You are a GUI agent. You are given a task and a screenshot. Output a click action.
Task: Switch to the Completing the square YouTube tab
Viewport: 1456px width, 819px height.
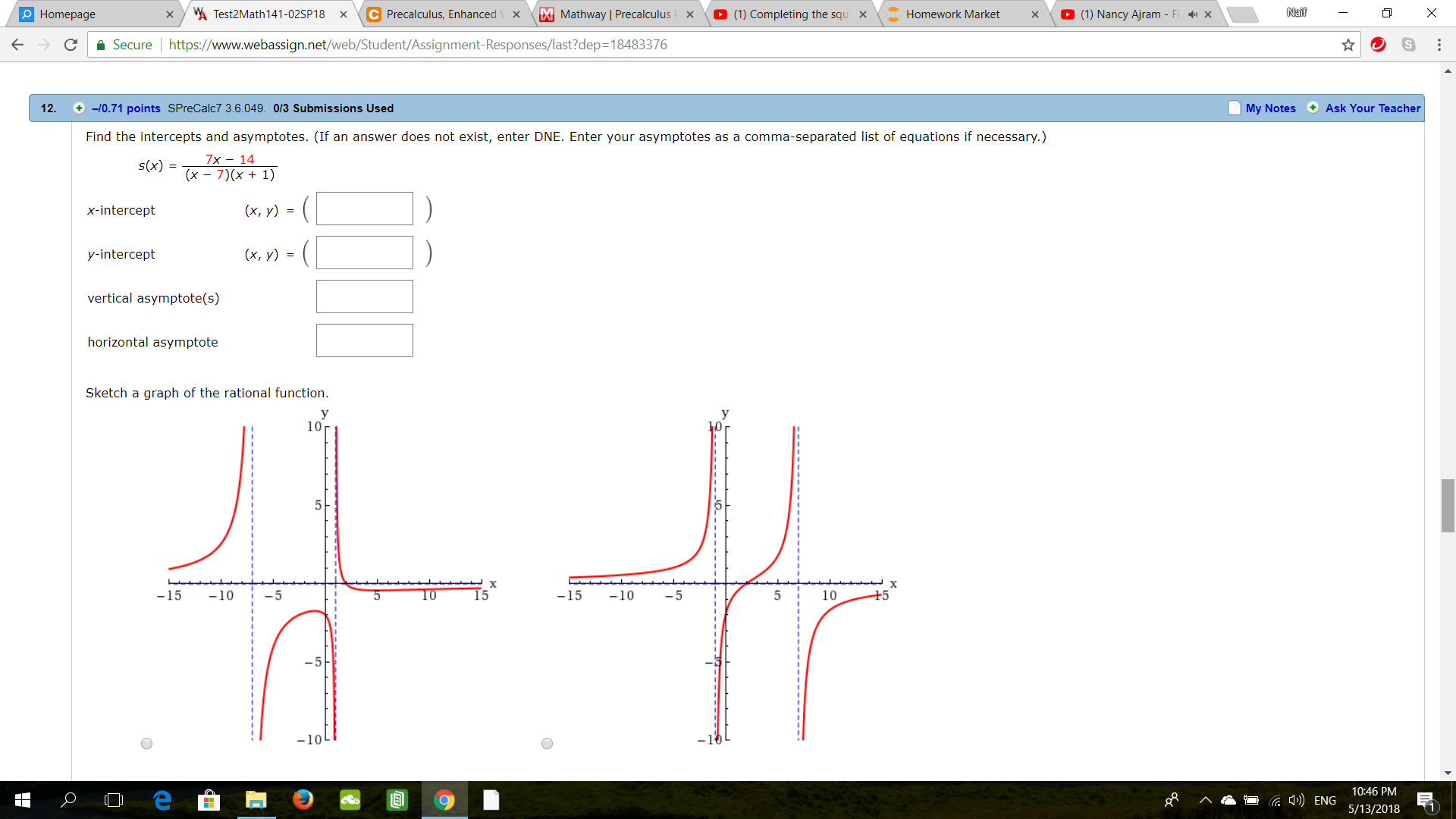point(790,14)
